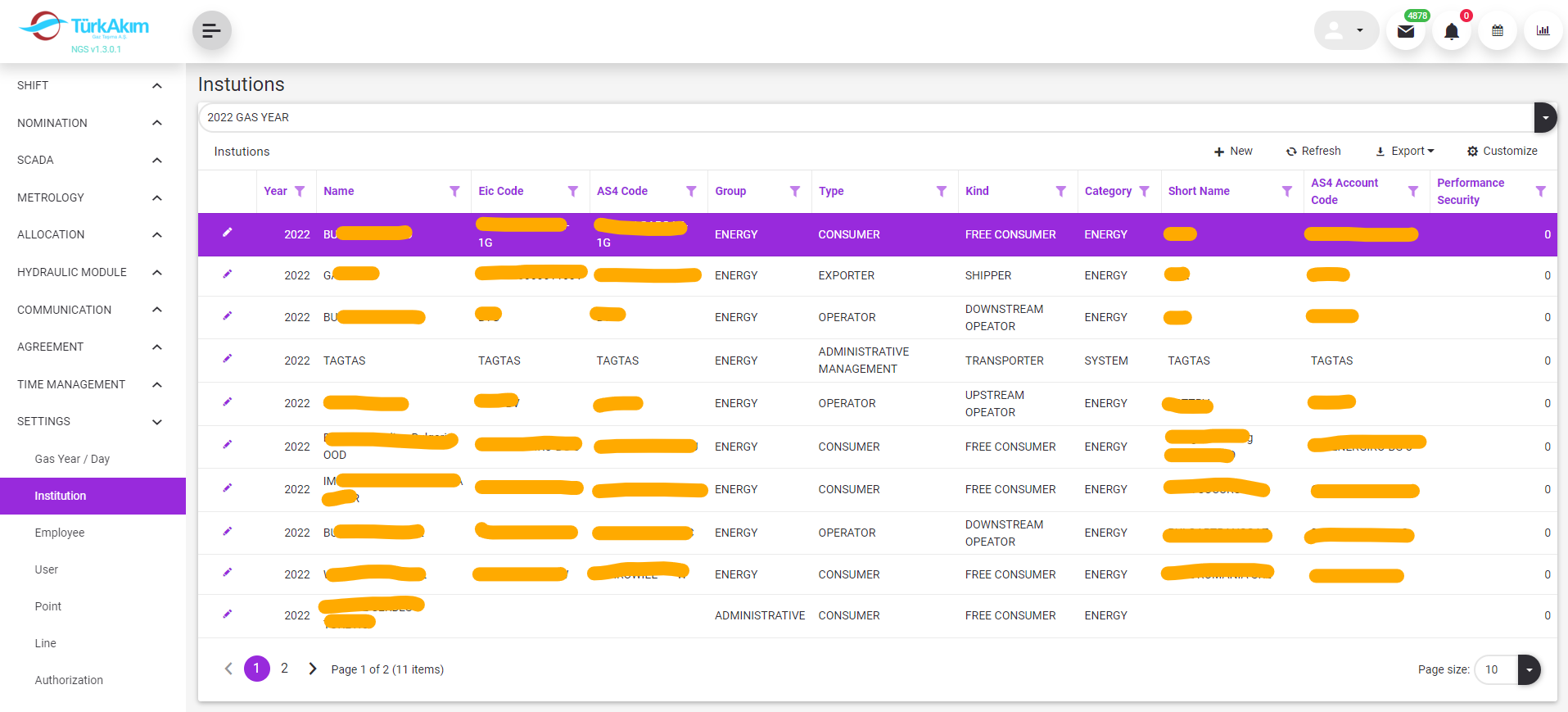The width and height of the screenshot is (1568, 712).
Task: Refresh the institutions table
Action: click(1313, 152)
